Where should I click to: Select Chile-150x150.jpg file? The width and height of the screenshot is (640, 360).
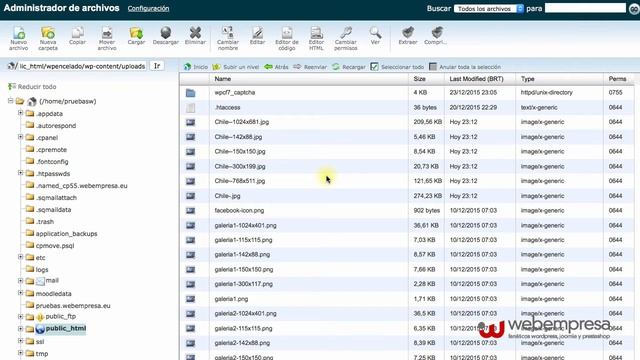pyautogui.click(x=407, y=151)
